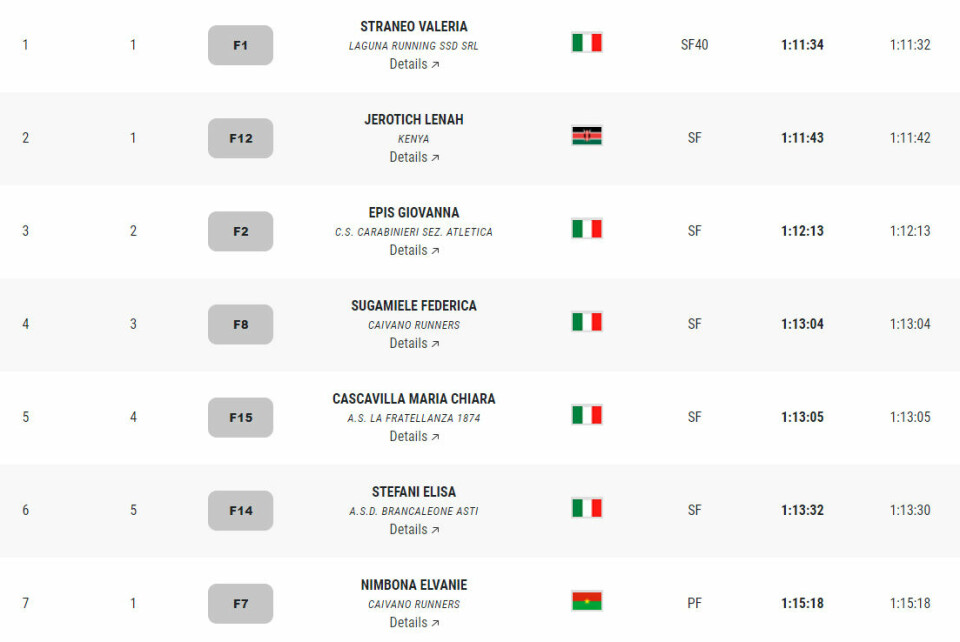Image resolution: width=960 pixels, height=642 pixels.
Task: Click the Italian flag beside Straneo Valeria
Action: [x=587, y=43]
